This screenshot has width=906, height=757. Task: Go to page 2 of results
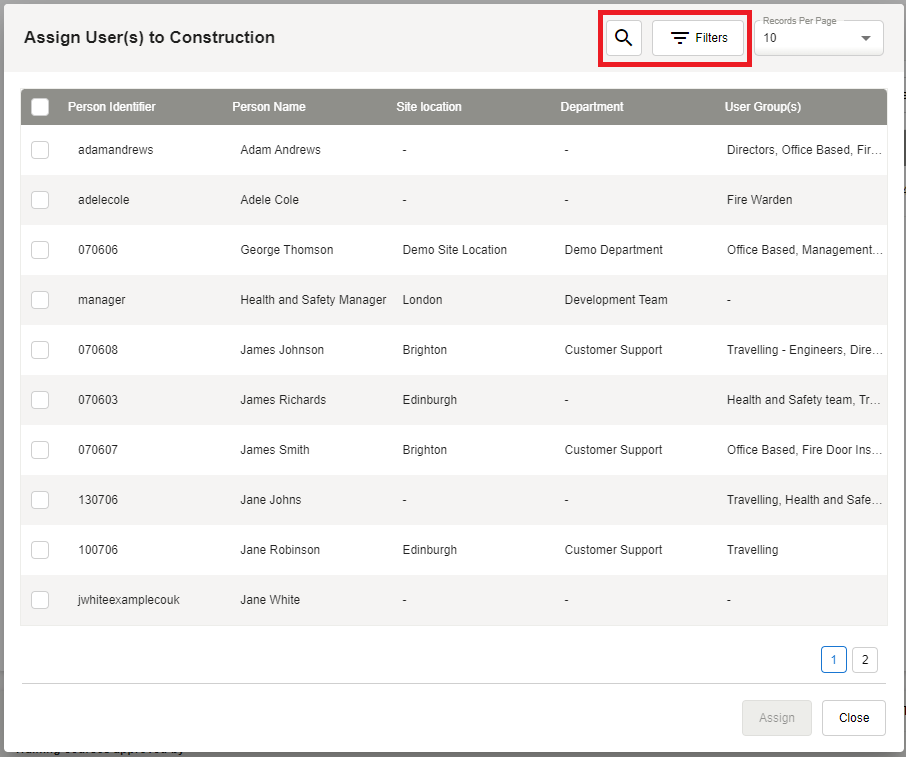[x=864, y=659]
